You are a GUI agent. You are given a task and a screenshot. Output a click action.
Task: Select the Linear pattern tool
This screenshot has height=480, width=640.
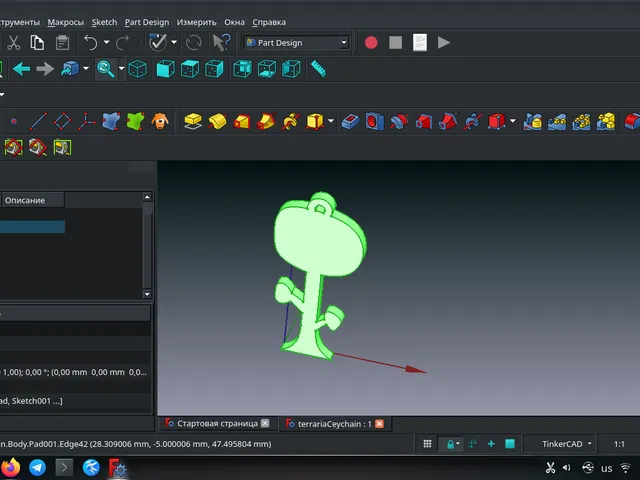coord(557,121)
